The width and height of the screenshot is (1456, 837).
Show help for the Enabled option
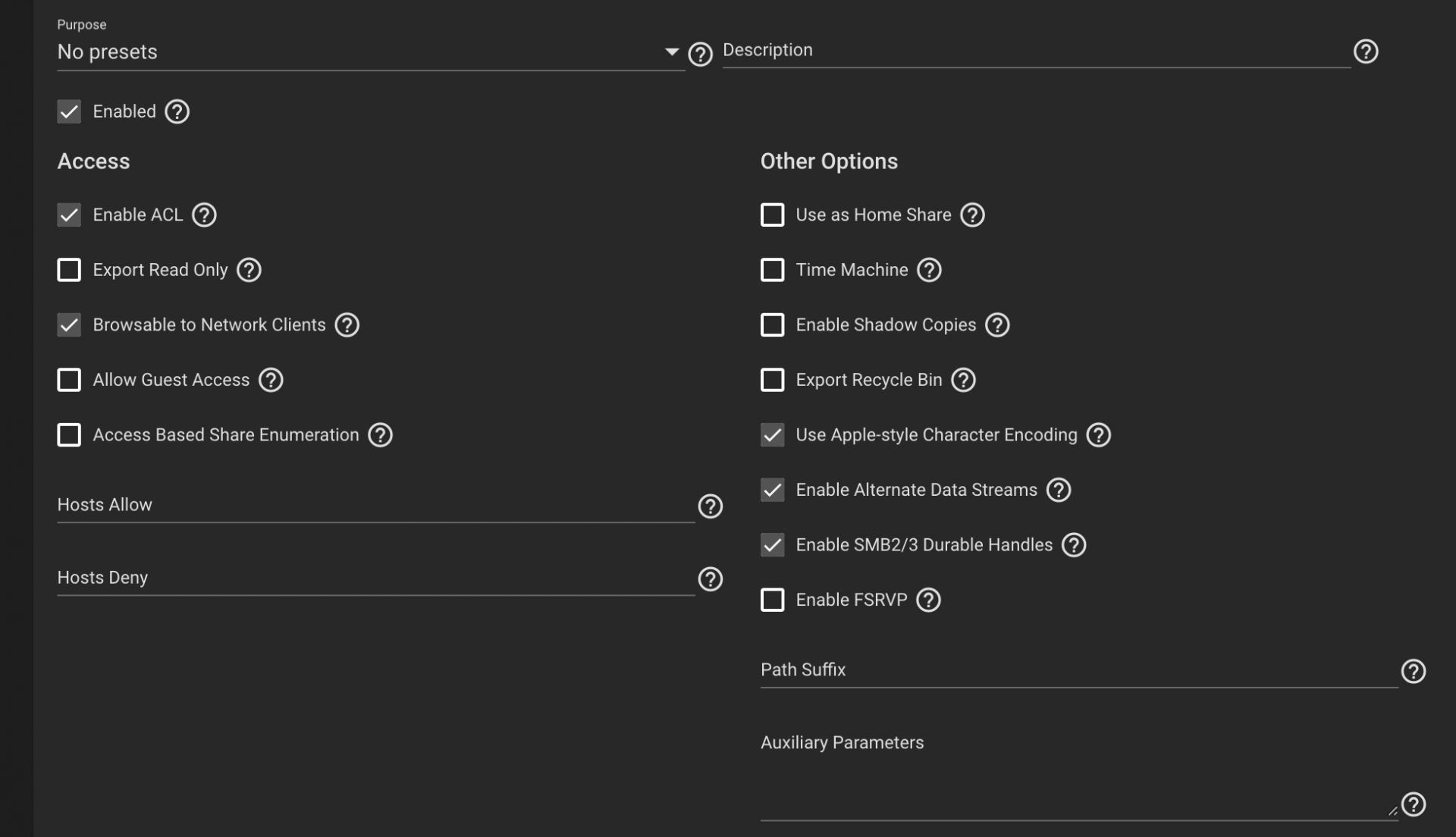point(177,111)
